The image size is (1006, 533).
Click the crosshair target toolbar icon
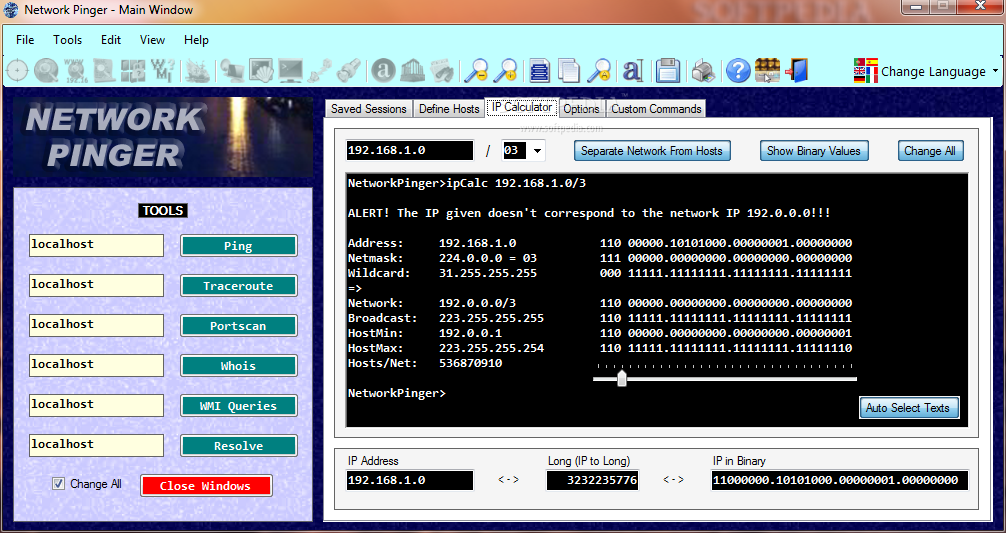[x=17, y=71]
